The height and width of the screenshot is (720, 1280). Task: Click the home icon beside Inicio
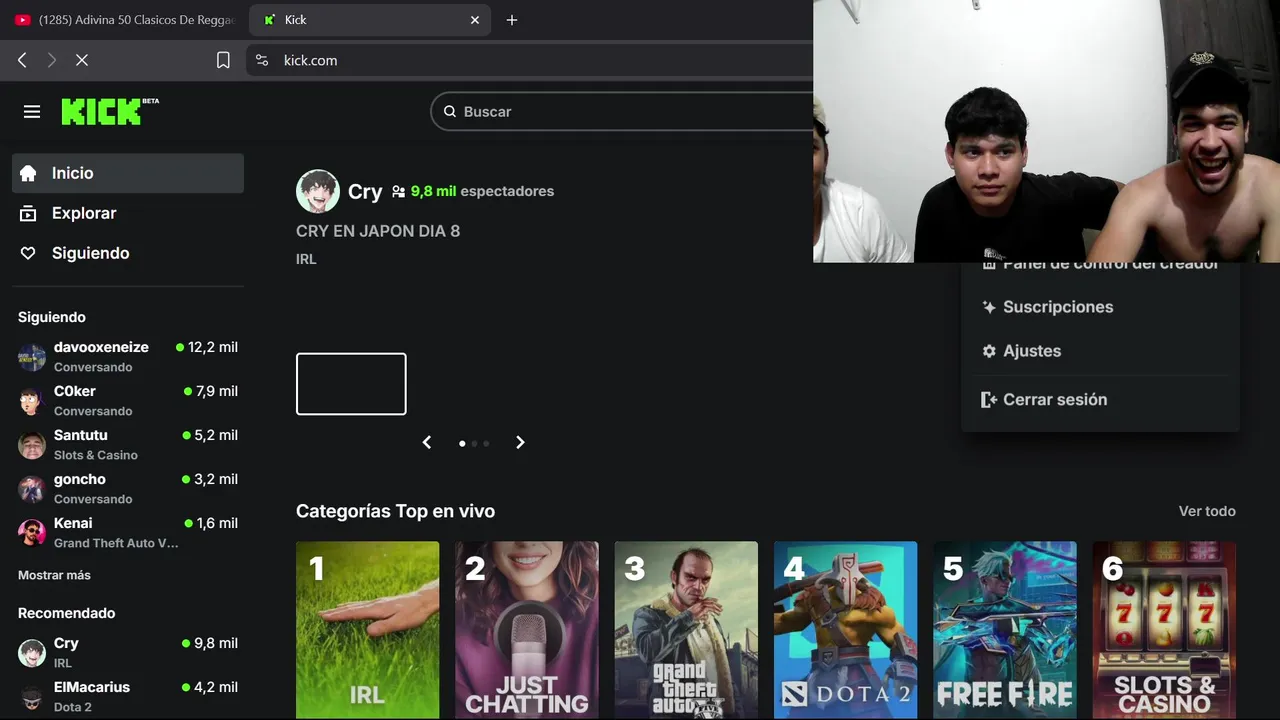(28, 173)
